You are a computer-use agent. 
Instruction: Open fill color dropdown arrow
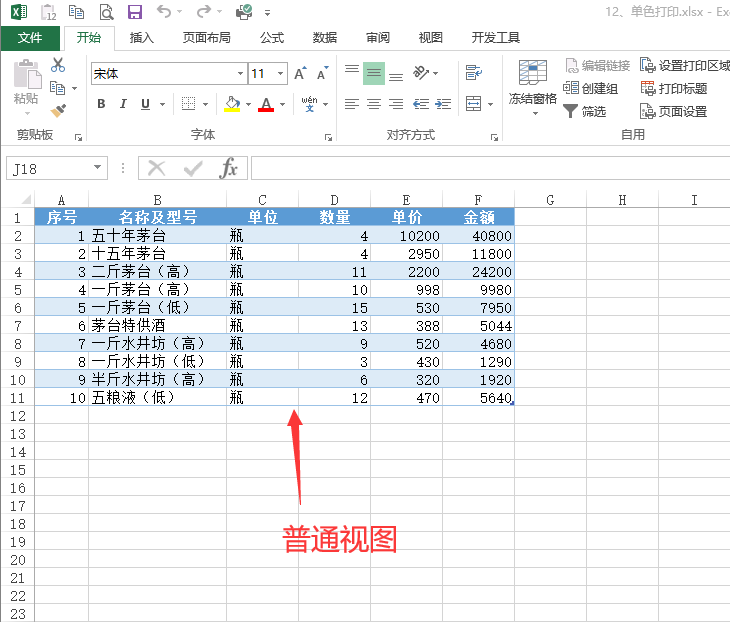click(249, 104)
